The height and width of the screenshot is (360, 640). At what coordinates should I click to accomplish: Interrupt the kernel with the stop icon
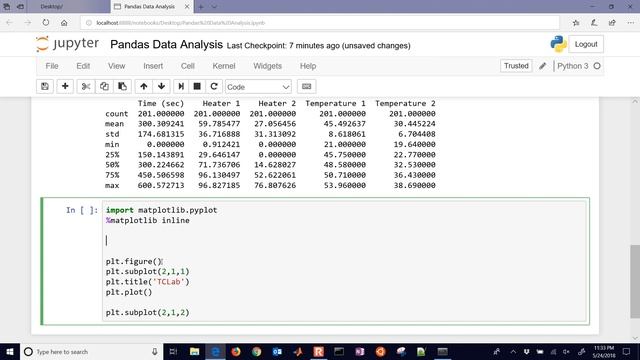click(x=197, y=87)
